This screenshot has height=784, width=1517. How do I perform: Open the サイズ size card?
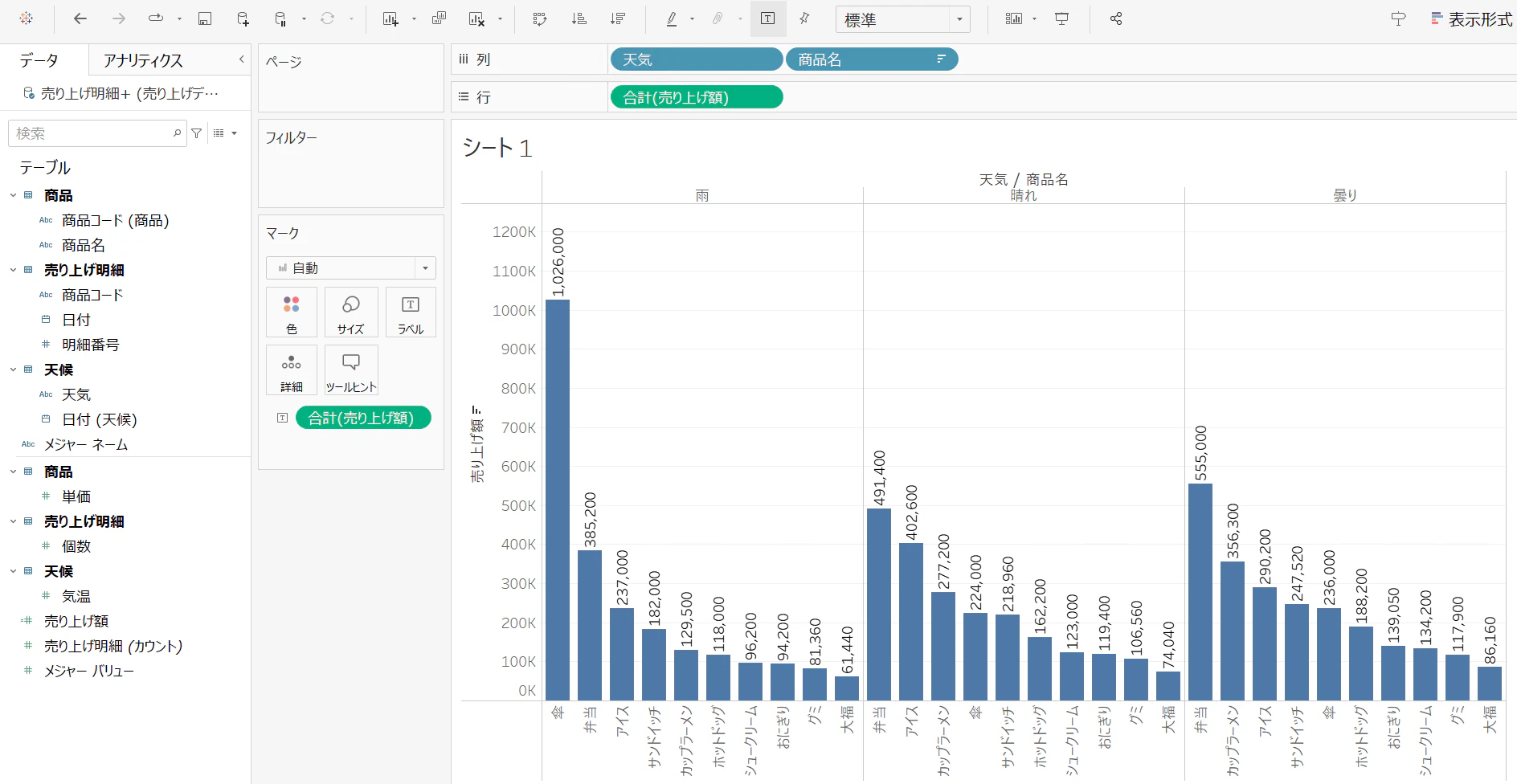[351, 312]
